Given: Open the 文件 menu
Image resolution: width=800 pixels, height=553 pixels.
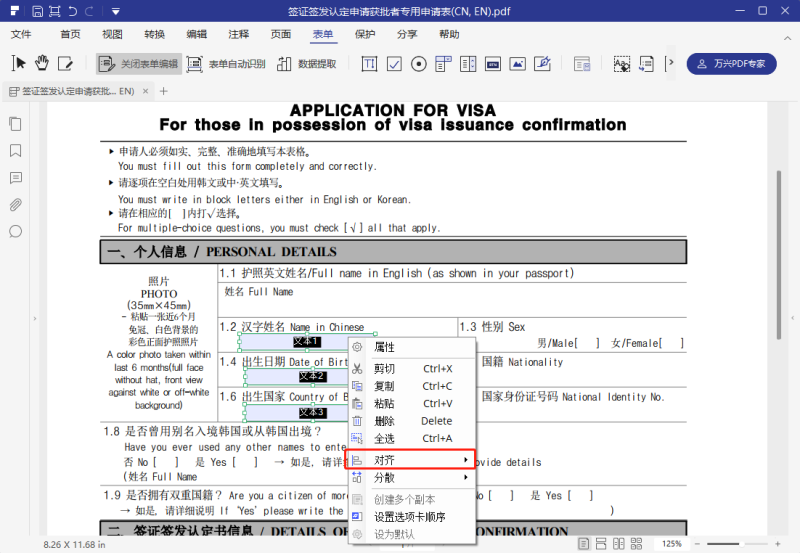Looking at the screenshot, I should [x=21, y=34].
